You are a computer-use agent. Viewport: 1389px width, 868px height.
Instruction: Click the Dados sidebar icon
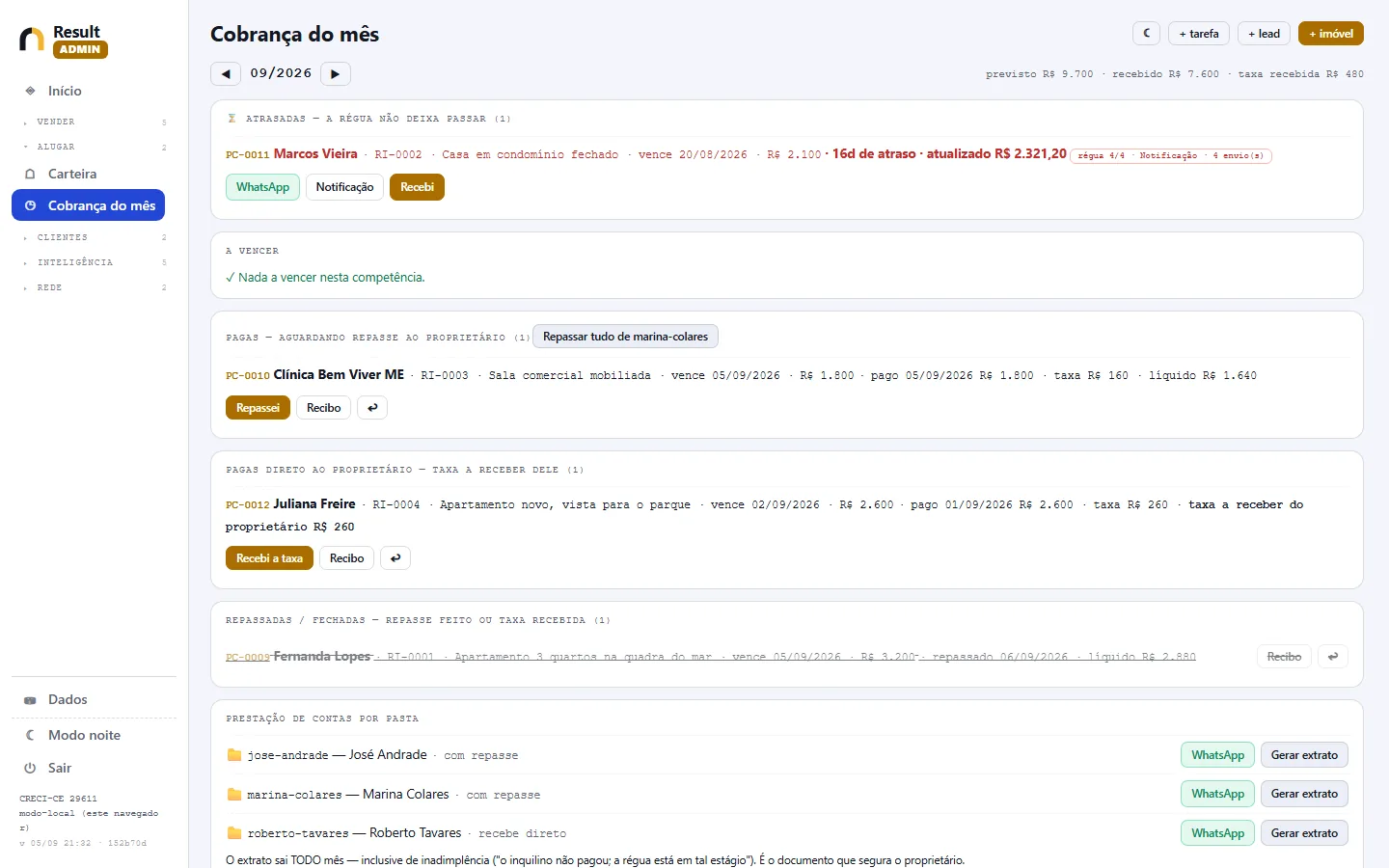tap(30, 700)
